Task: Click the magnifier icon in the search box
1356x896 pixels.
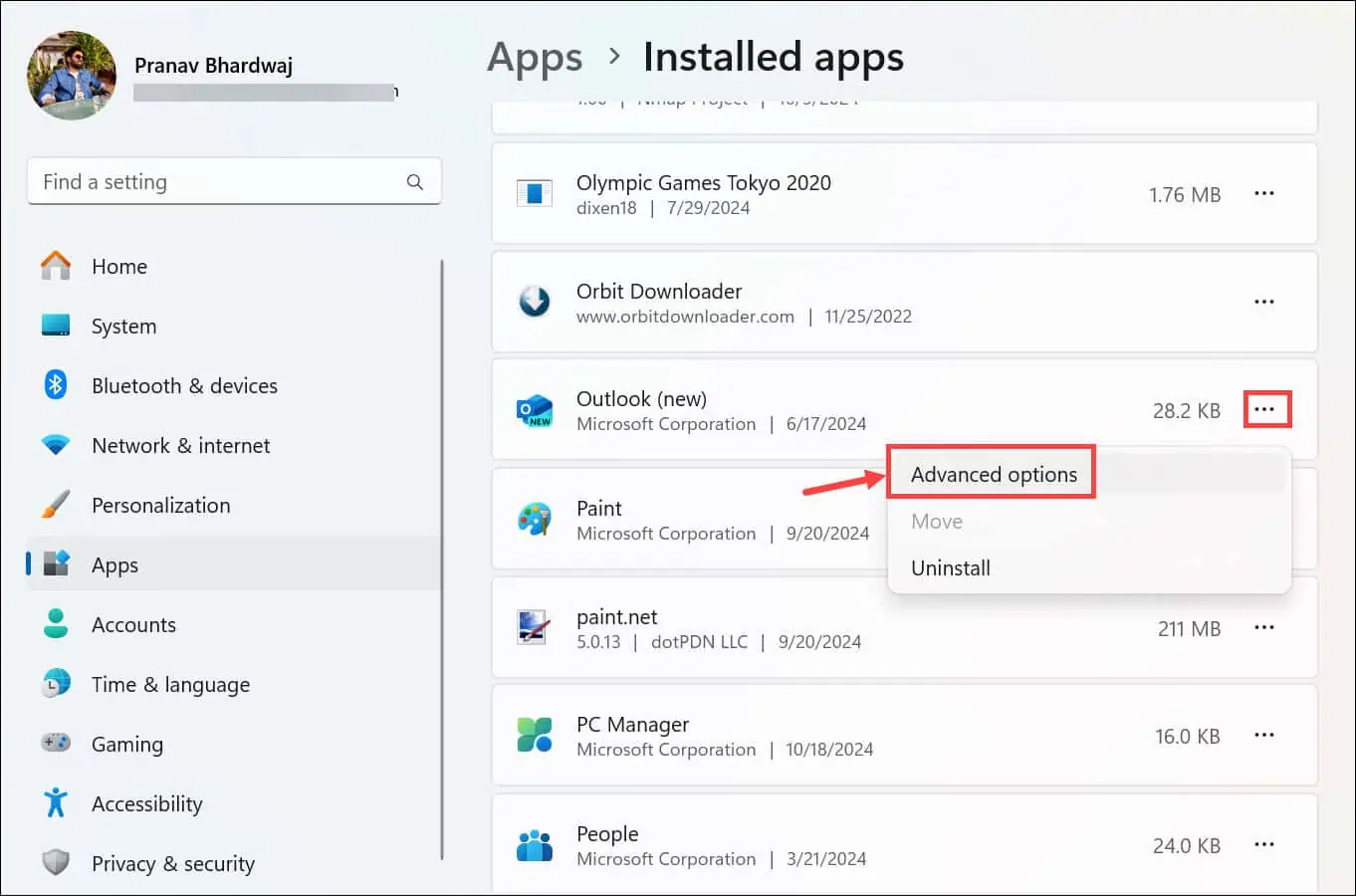Action: click(414, 181)
